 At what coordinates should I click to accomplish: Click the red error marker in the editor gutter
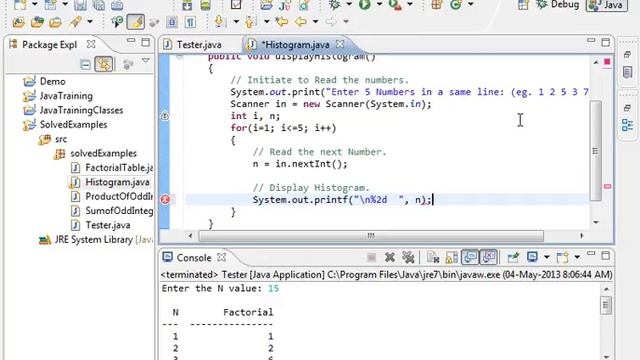pos(165,199)
